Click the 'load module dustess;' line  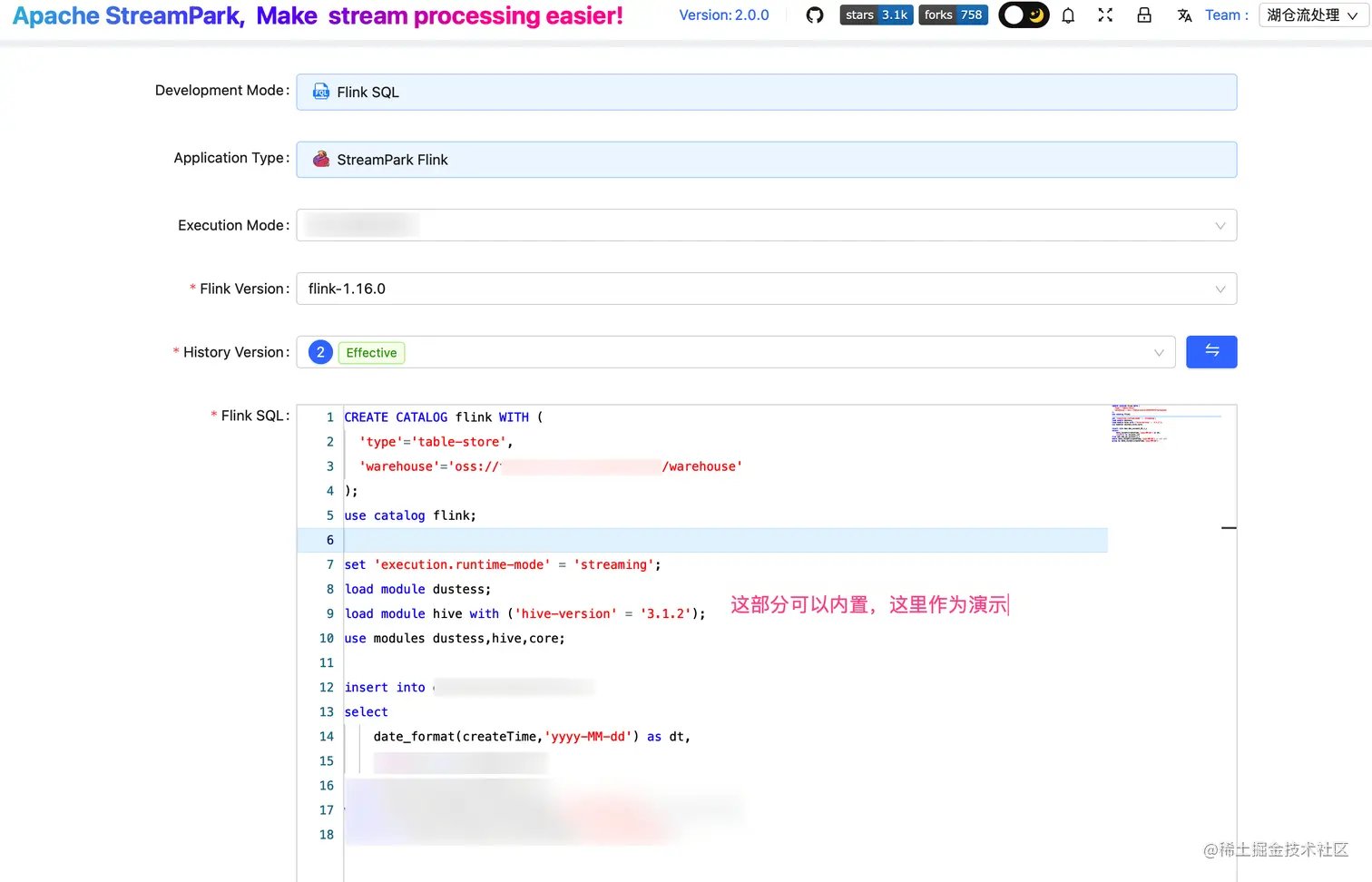[417, 589]
